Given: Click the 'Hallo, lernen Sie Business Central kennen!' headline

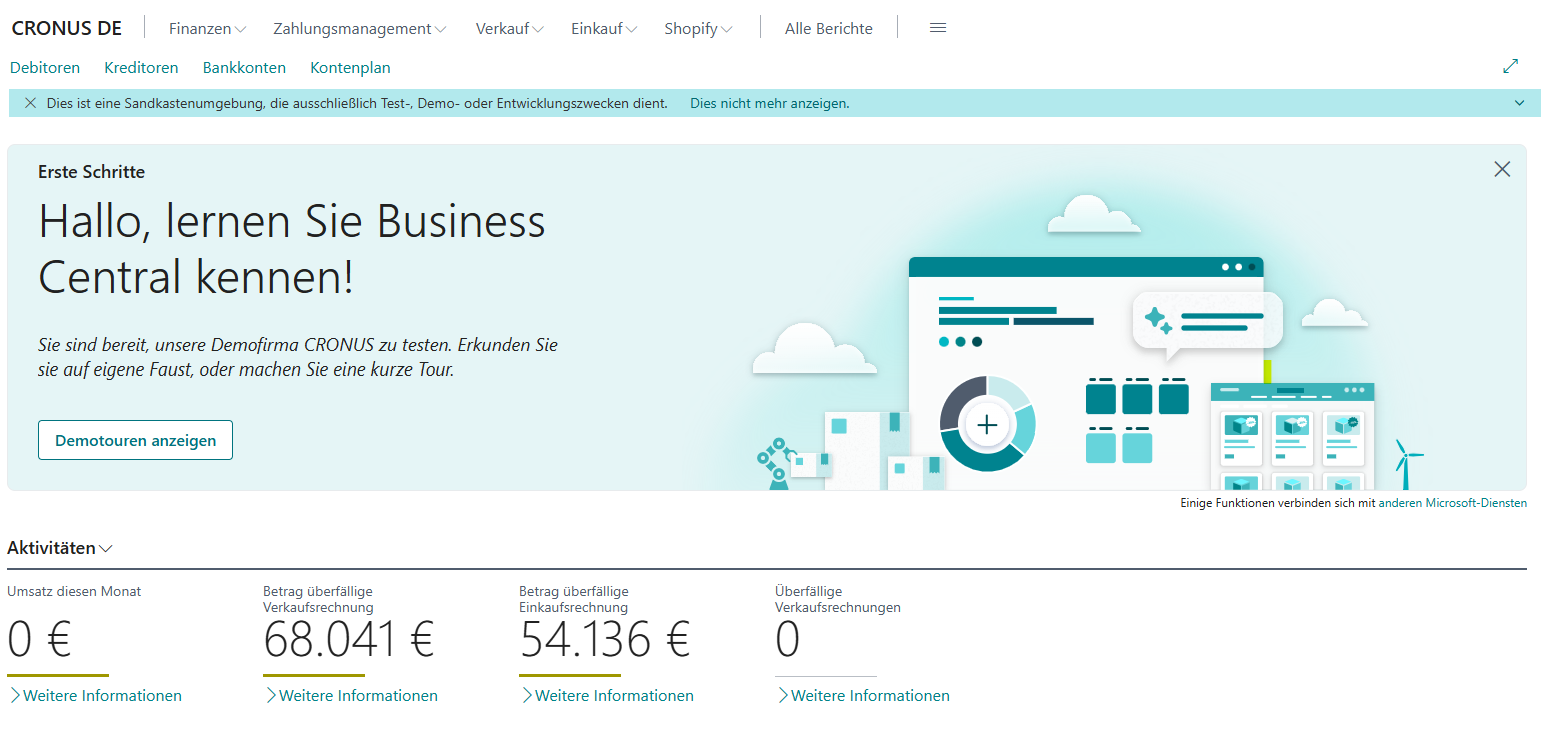Looking at the screenshot, I should 292,249.
